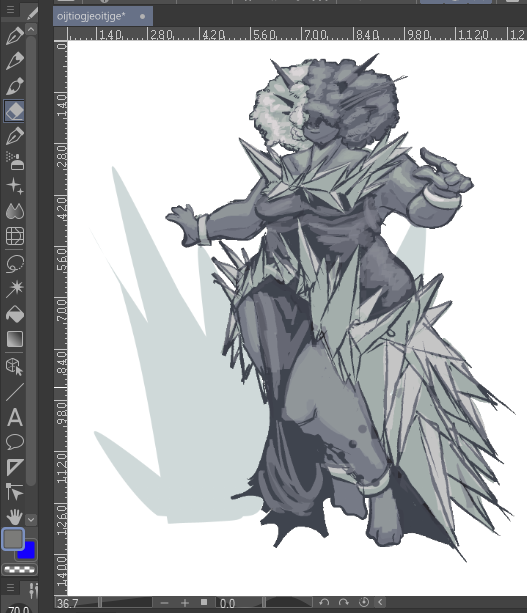527x613 pixels.
Task: Select the Pencil tool
Action: coord(14,61)
